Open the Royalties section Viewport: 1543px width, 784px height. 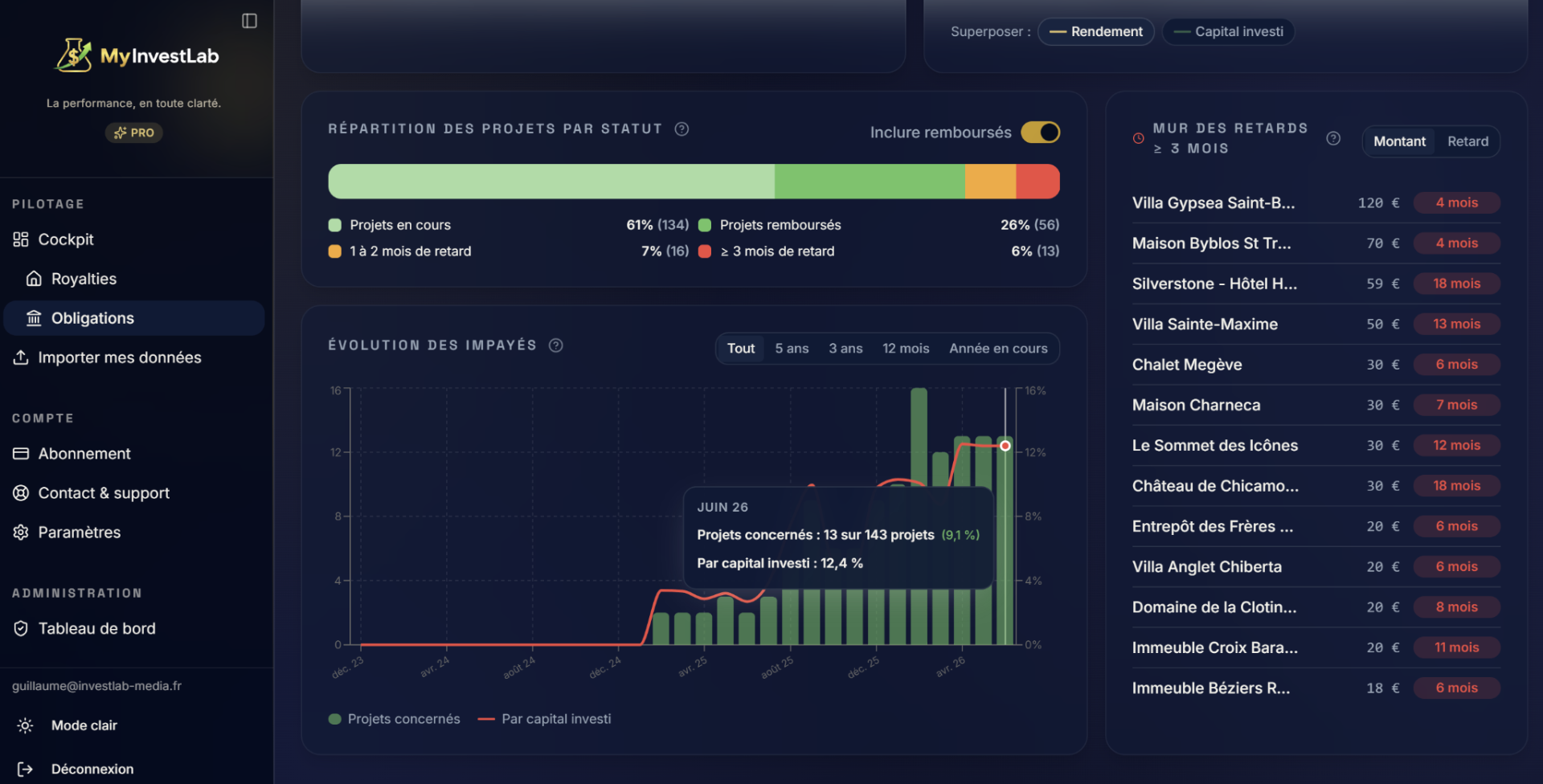(x=133, y=279)
